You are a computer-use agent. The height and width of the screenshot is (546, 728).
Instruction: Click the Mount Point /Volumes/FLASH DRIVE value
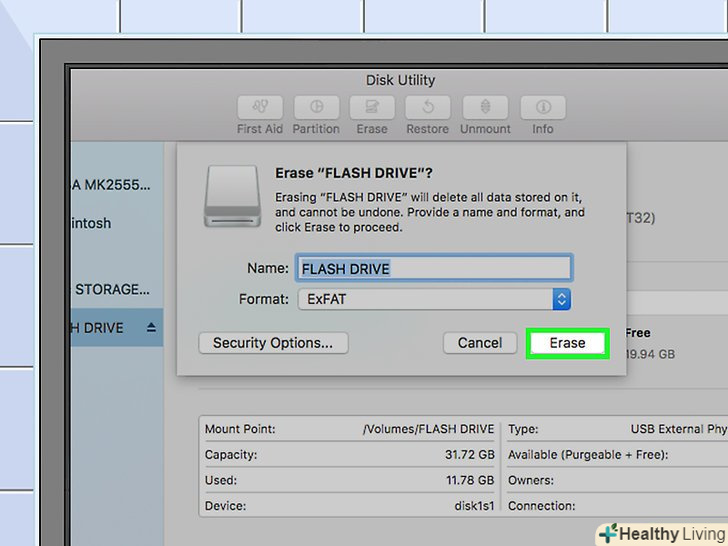coord(428,429)
